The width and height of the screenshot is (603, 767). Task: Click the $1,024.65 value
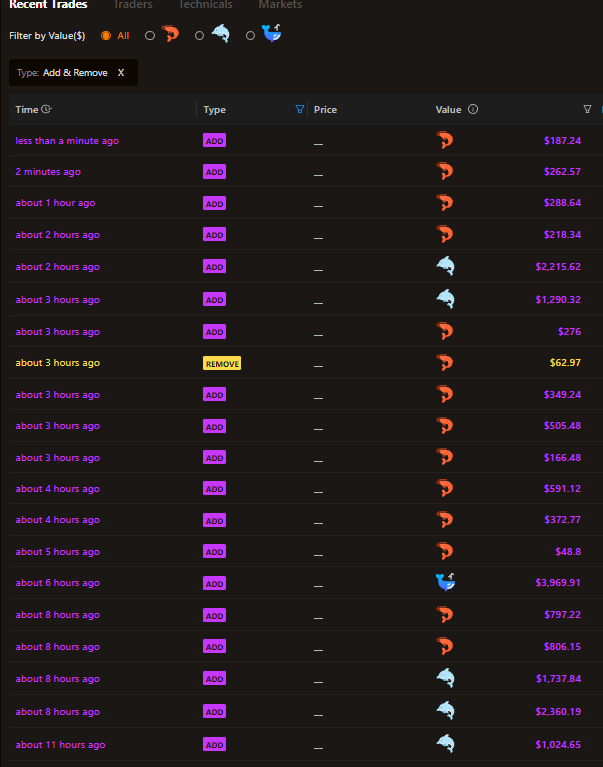[558, 745]
